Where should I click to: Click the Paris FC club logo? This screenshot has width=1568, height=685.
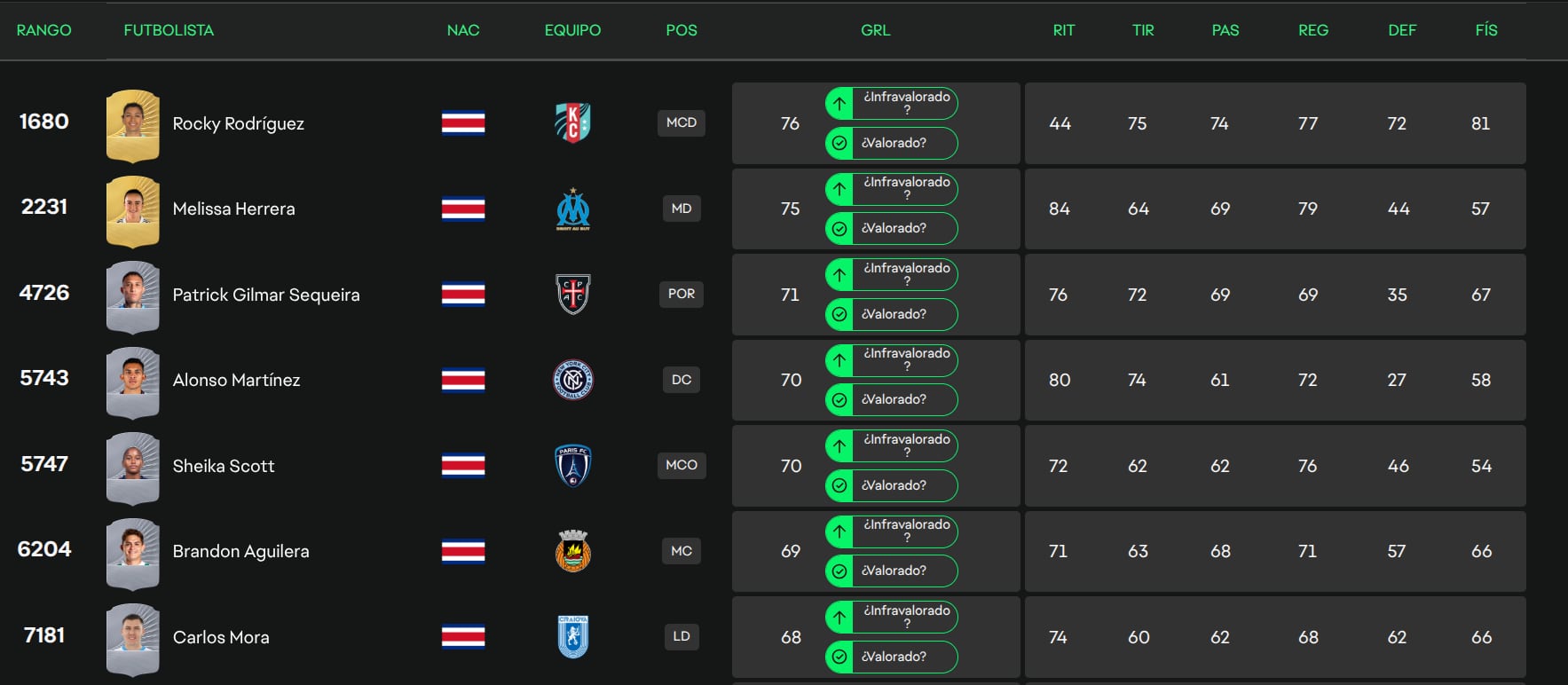coord(572,465)
